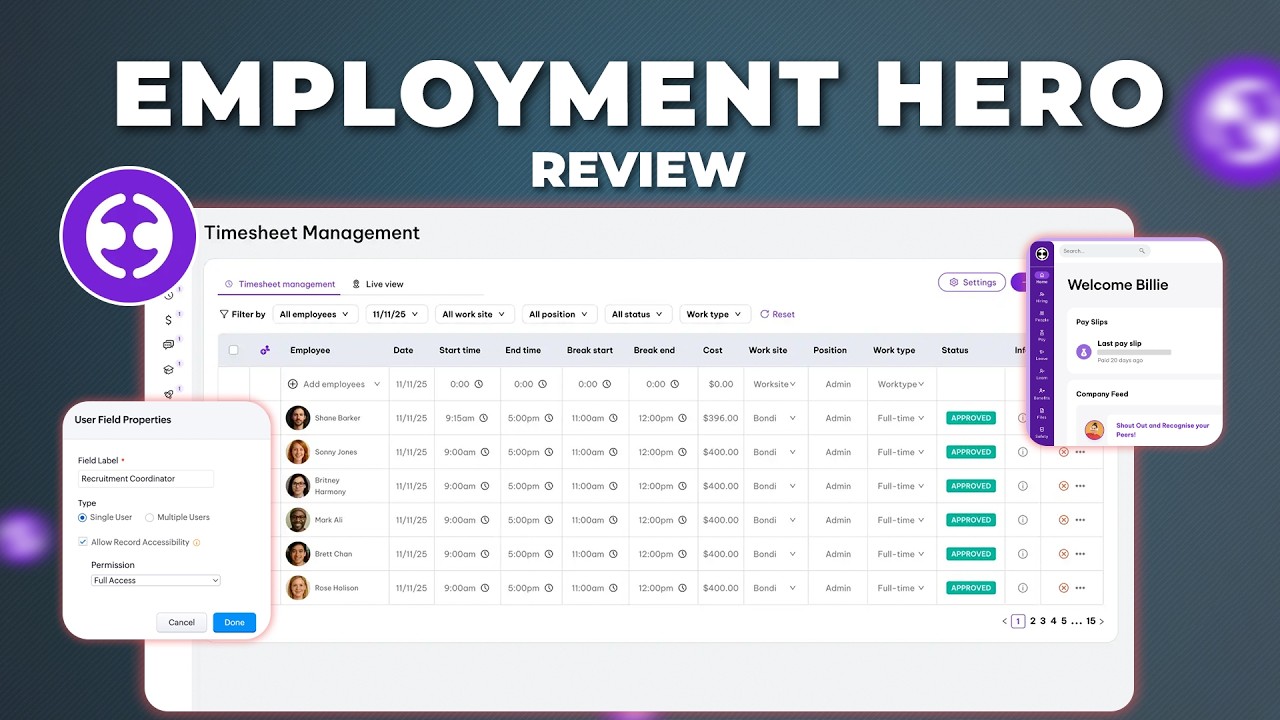Open the All position filter dropdown
This screenshot has height=720, width=1280.
click(560, 314)
